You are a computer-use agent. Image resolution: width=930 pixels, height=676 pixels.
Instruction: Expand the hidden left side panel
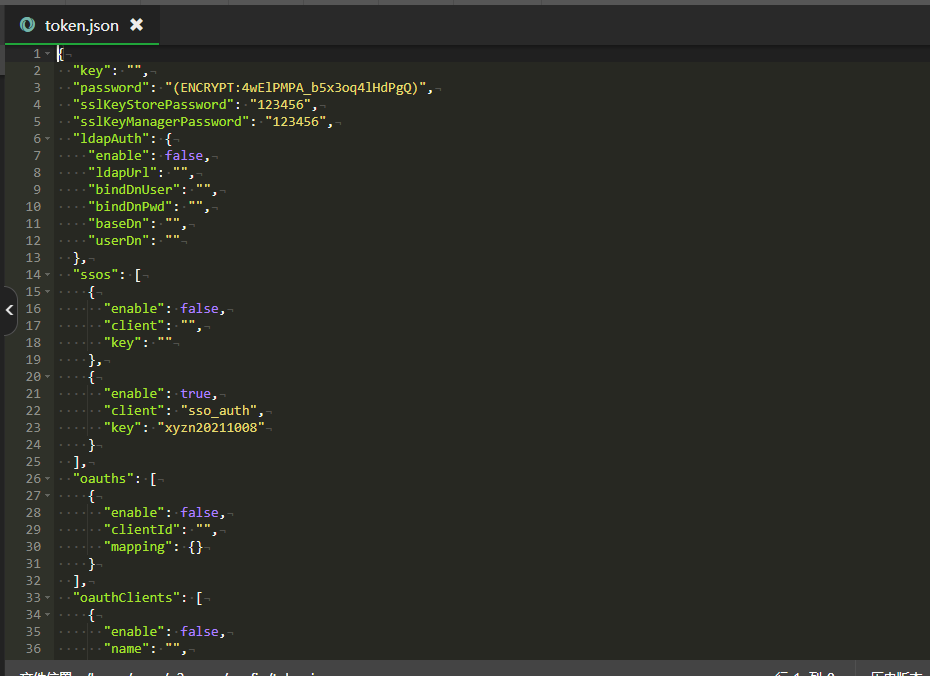coord(9,310)
